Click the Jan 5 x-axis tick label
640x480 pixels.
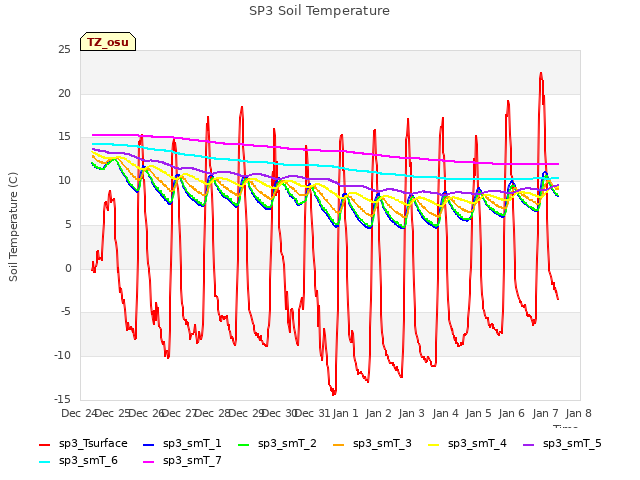click(x=478, y=413)
